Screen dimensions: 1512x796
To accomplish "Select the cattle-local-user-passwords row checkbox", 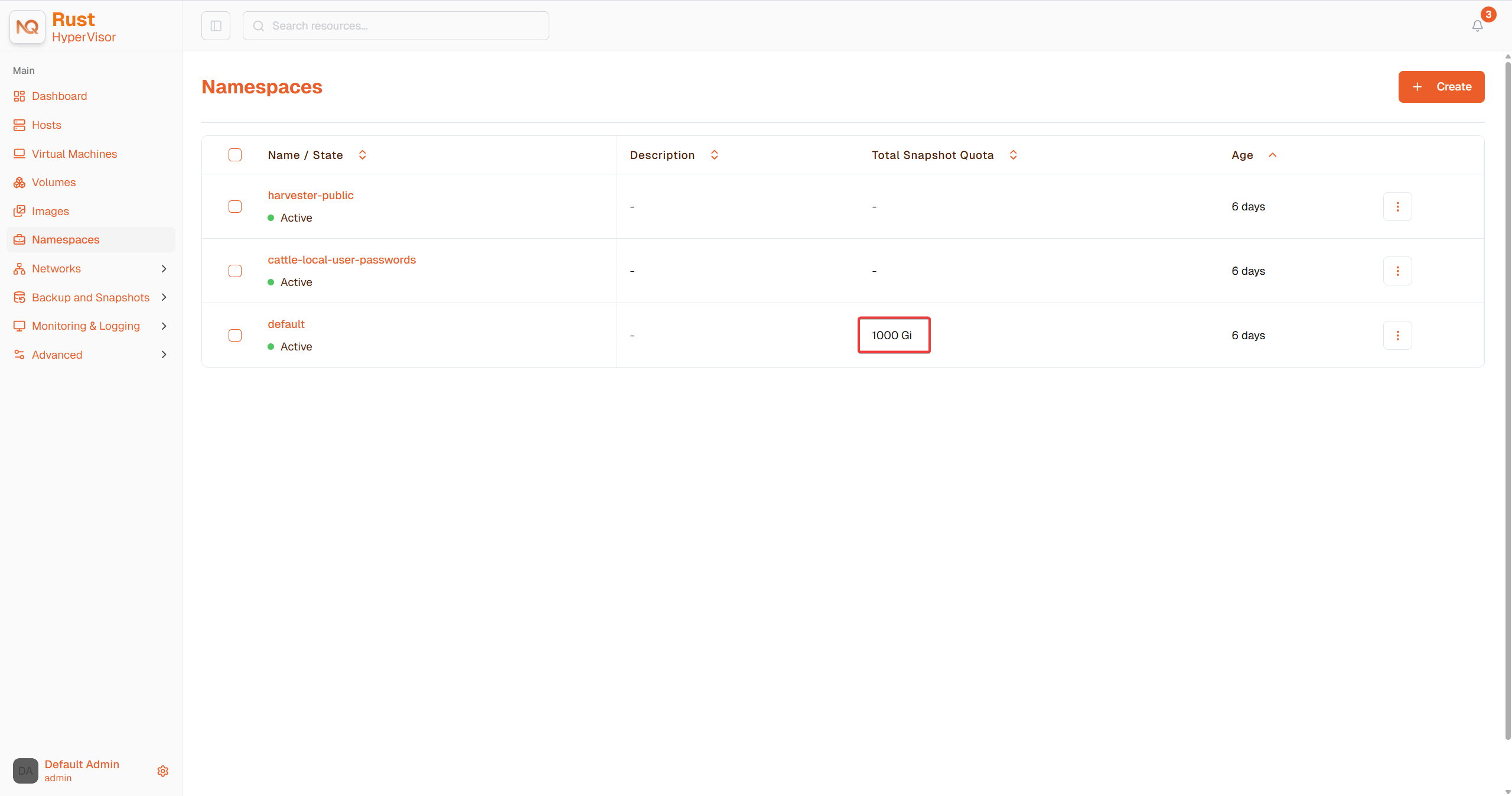I will pos(235,271).
